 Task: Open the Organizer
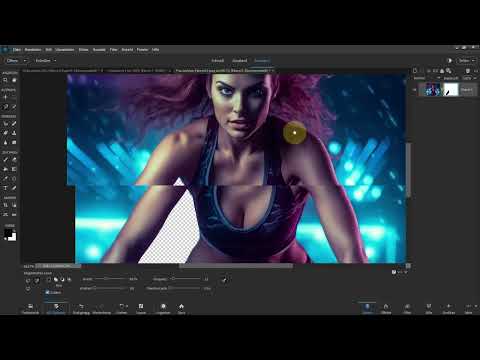click(x=163, y=309)
